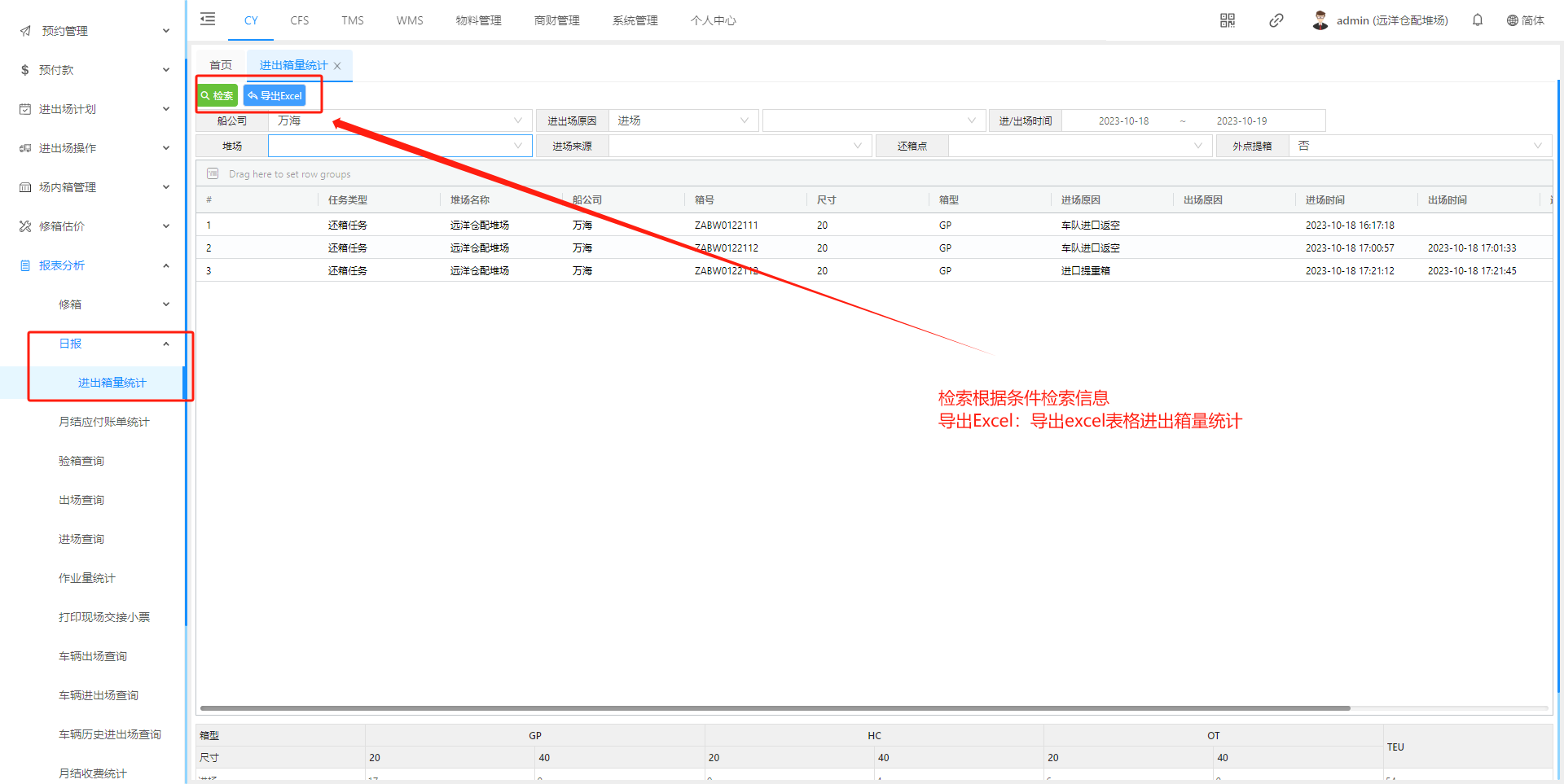1564x784 pixels.
Task: Click the green 检索 search button
Action: click(217, 95)
